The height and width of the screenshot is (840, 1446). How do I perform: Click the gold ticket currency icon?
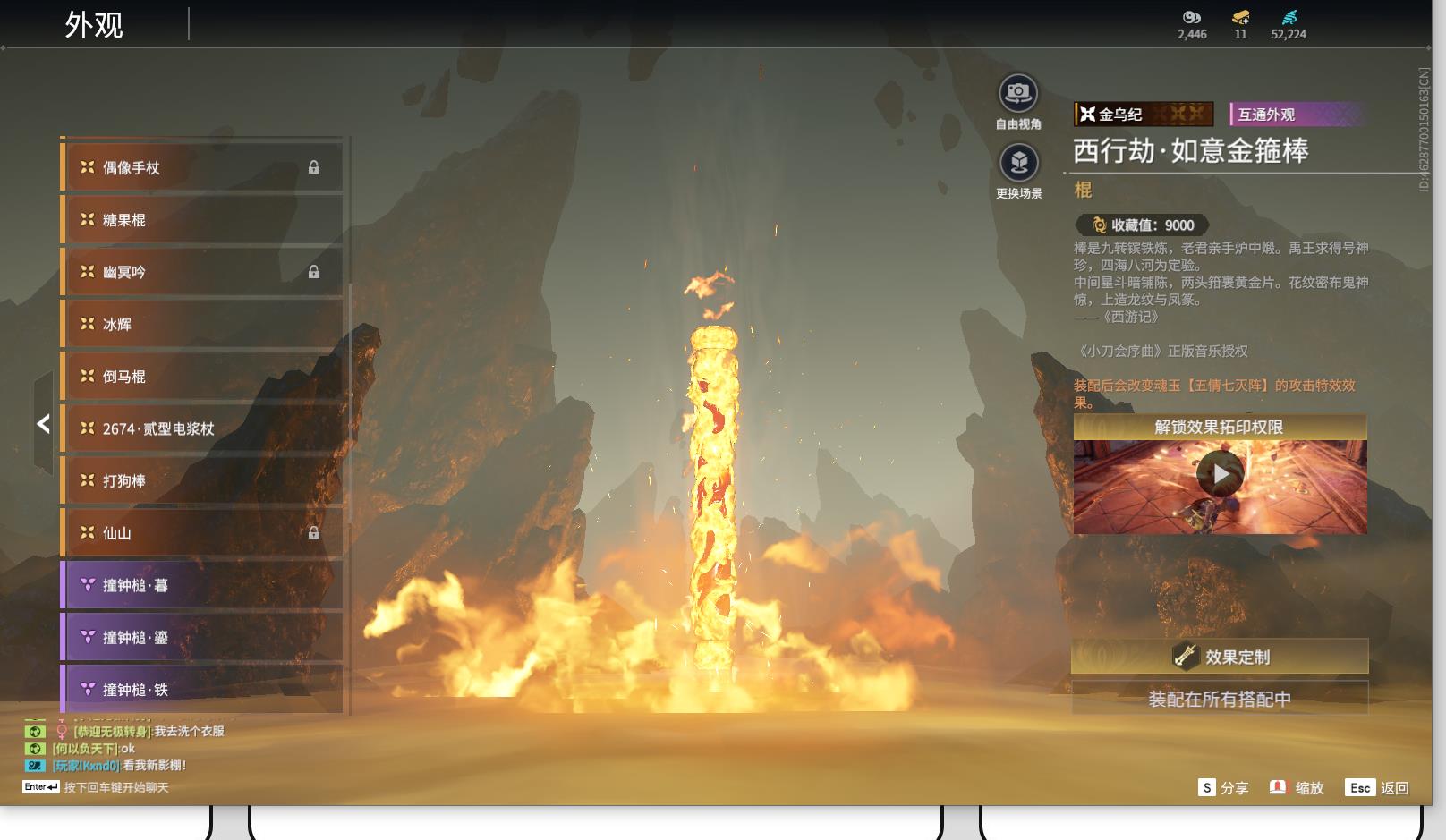(1240, 17)
